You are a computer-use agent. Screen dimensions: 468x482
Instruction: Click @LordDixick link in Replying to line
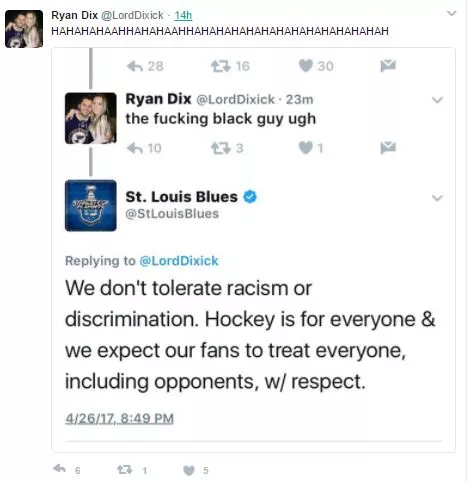(x=179, y=261)
